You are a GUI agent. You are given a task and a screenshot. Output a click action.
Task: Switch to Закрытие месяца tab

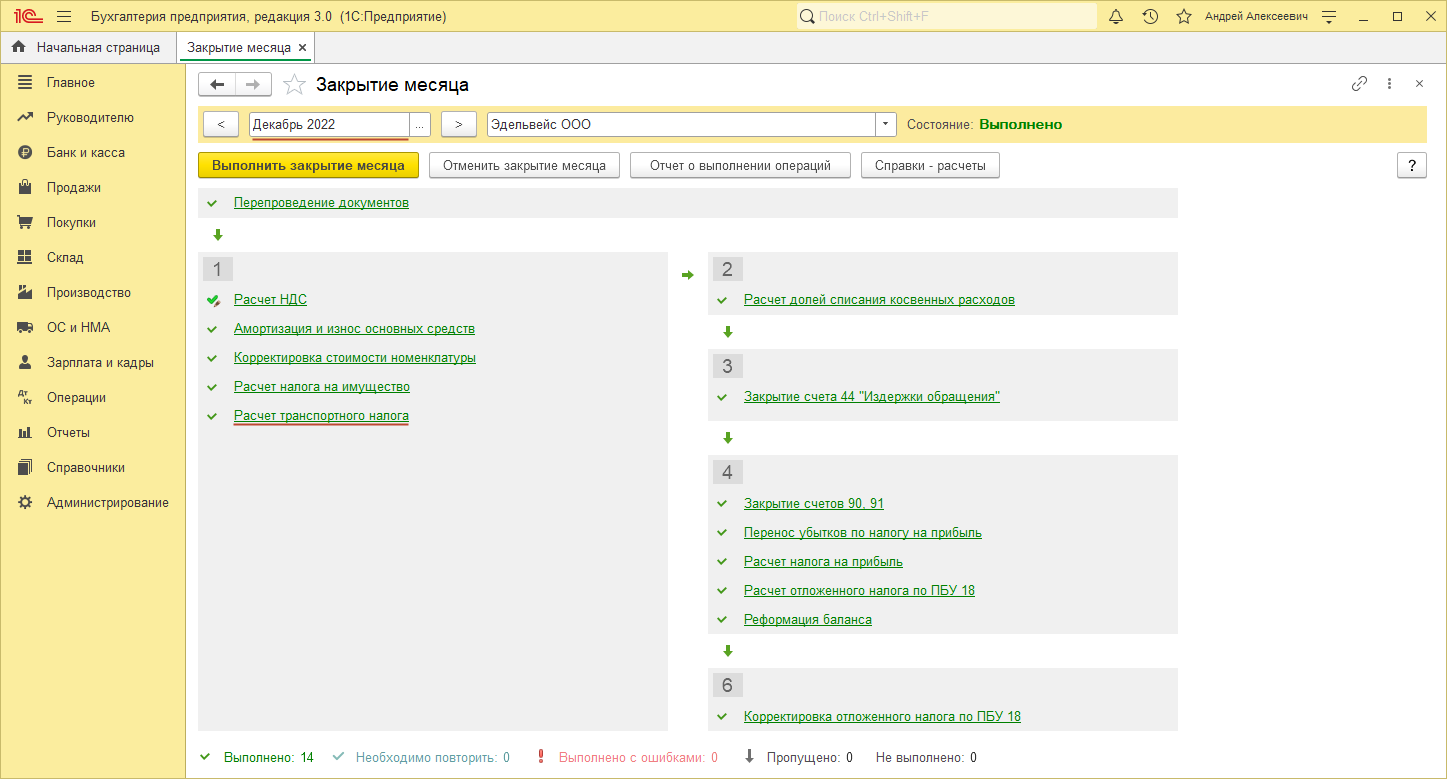point(239,47)
